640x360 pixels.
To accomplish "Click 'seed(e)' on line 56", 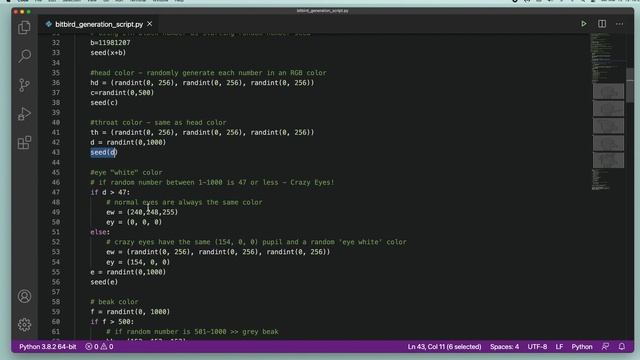I will [104, 282].
